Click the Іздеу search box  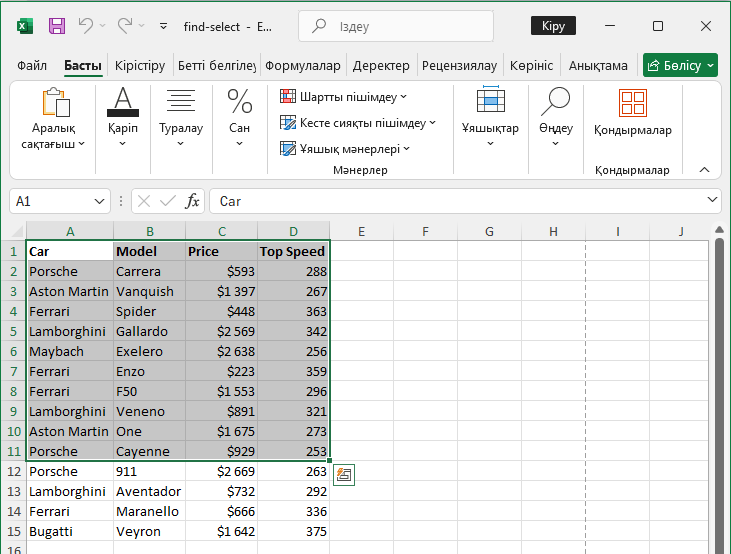[396, 26]
